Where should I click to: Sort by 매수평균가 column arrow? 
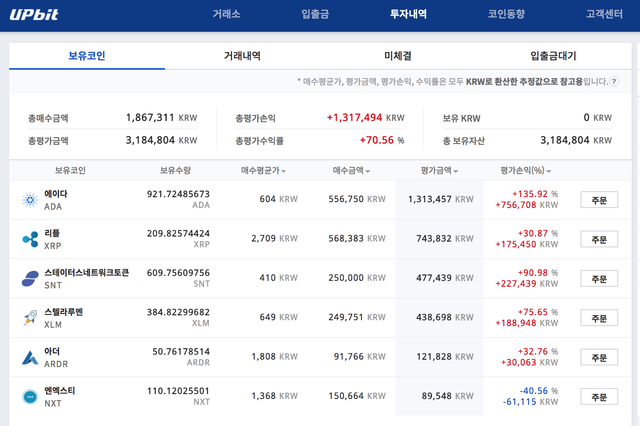click(x=284, y=171)
